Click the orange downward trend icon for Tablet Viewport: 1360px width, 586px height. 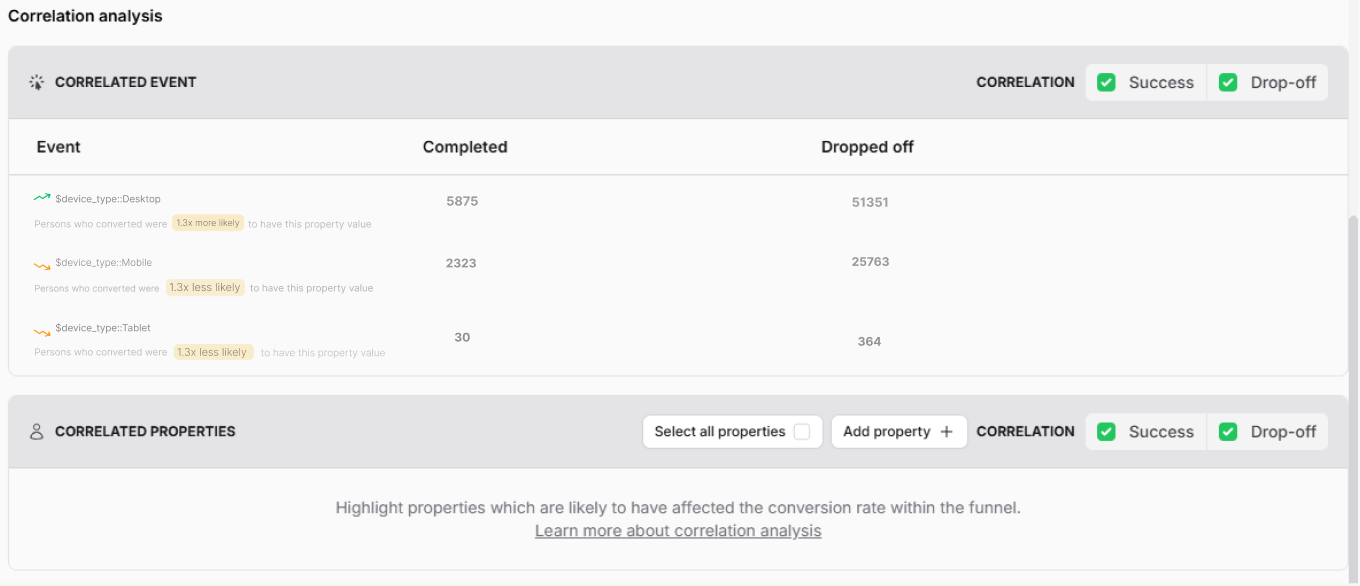tap(42, 331)
